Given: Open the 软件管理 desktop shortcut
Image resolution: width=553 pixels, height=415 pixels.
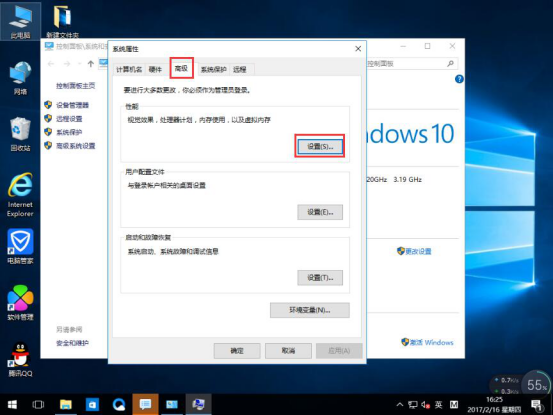Looking at the screenshot, I should [x=20, y=303].
